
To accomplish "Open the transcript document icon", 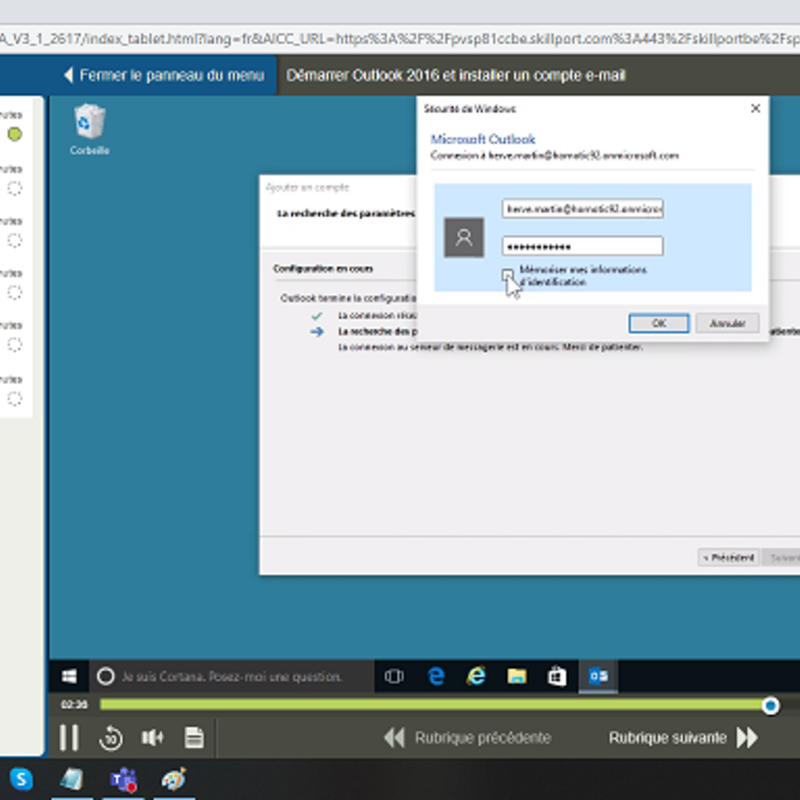I will [x=194, y=738].
